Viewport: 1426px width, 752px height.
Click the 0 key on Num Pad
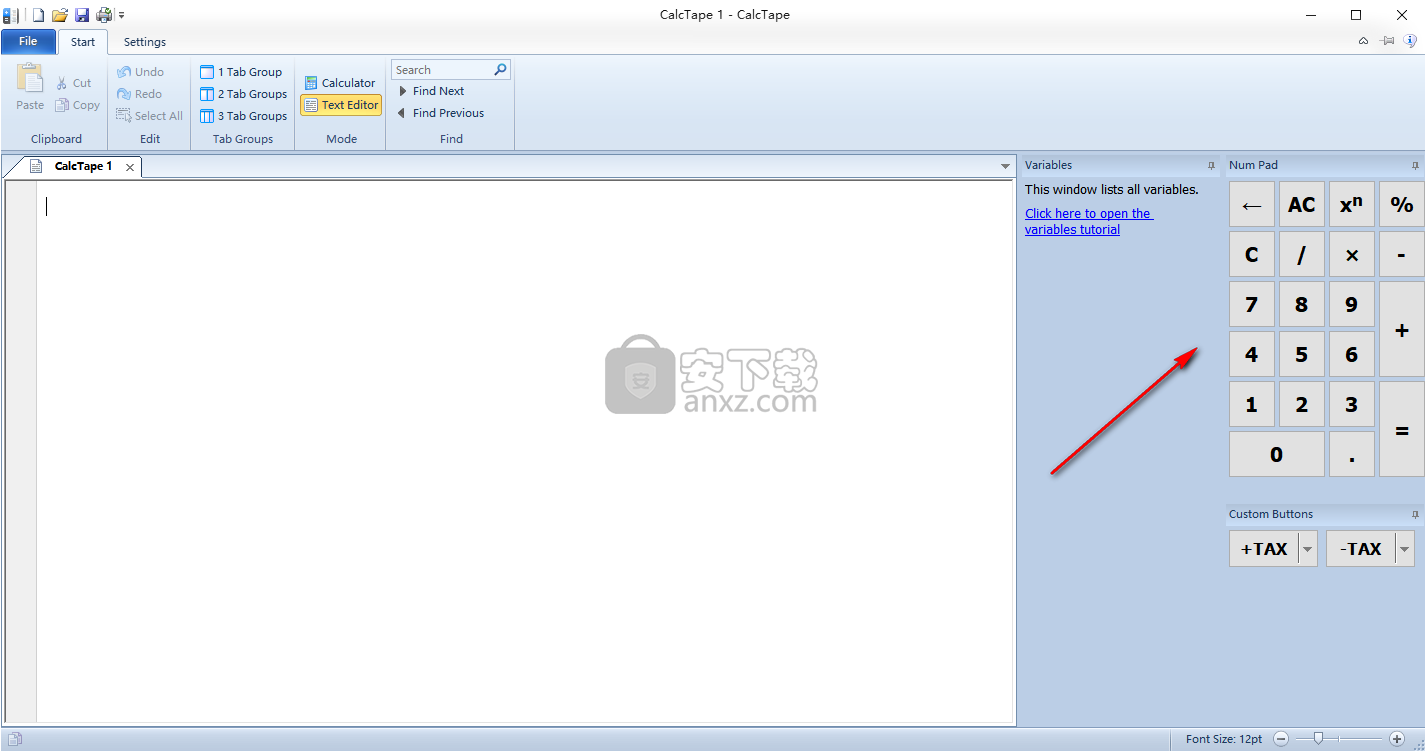pyautogui.click(x=1276, y=454)
